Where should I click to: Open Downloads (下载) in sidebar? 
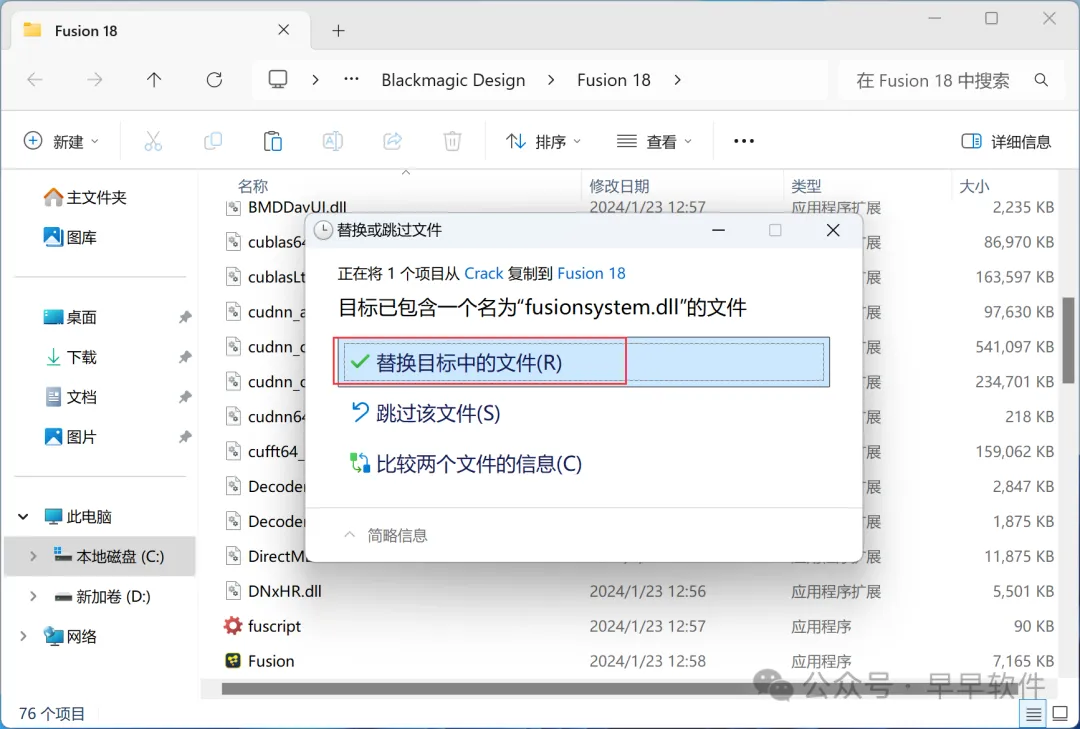(x=70, y=357)
